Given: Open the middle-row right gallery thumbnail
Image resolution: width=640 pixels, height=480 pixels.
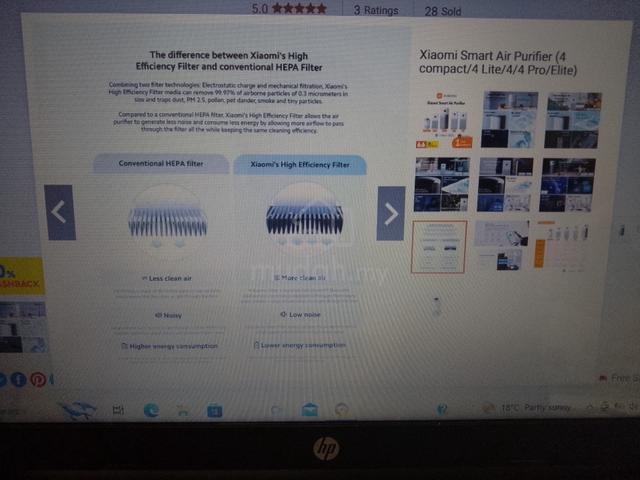Looking at the screenshot, I should pyautogui.click(x=567, y=185).
